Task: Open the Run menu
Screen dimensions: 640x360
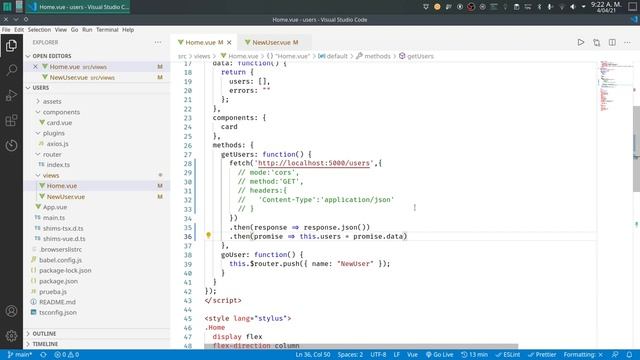Action: pyautogui.click(x=87, y=30)
